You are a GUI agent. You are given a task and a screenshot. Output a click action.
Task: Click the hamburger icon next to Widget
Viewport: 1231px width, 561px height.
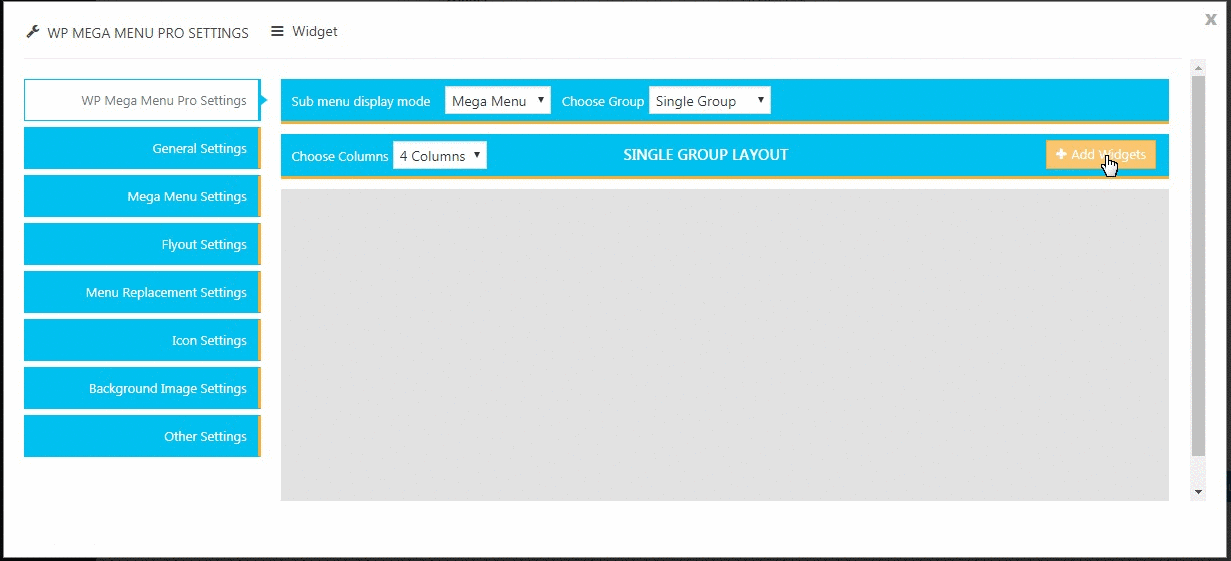point(278,31)
